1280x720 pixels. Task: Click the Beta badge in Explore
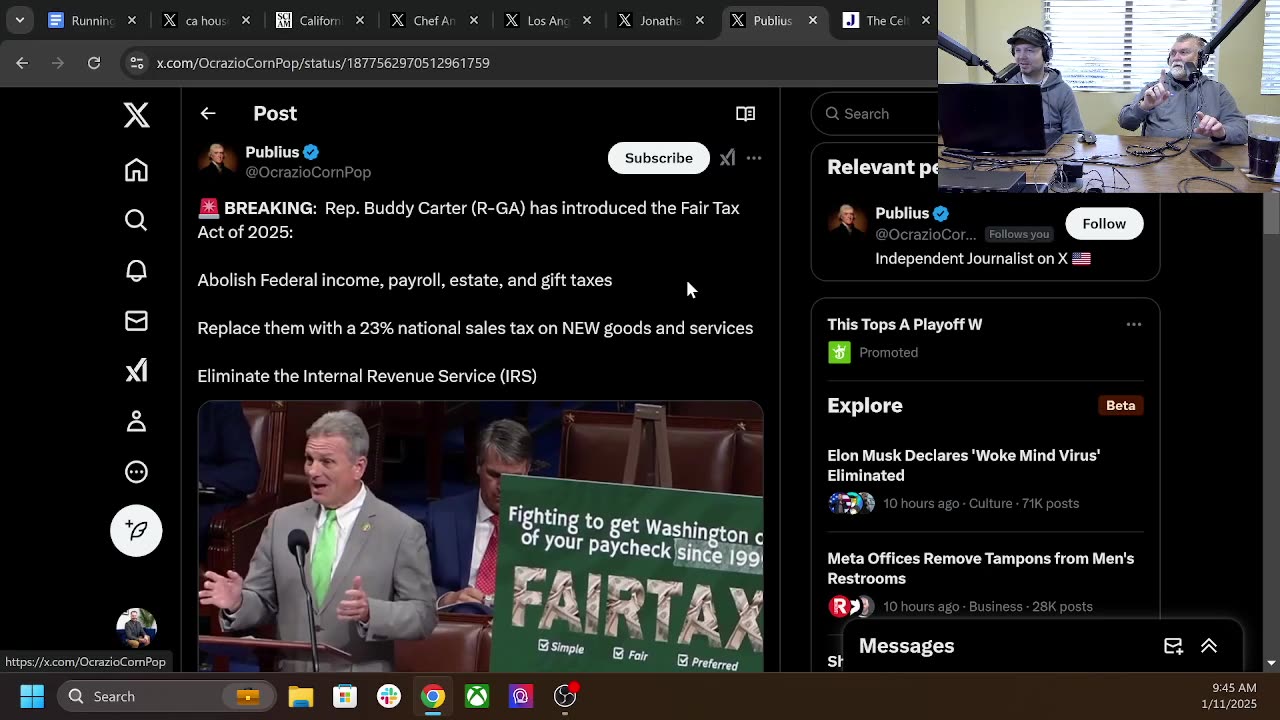click(1120, 405)
